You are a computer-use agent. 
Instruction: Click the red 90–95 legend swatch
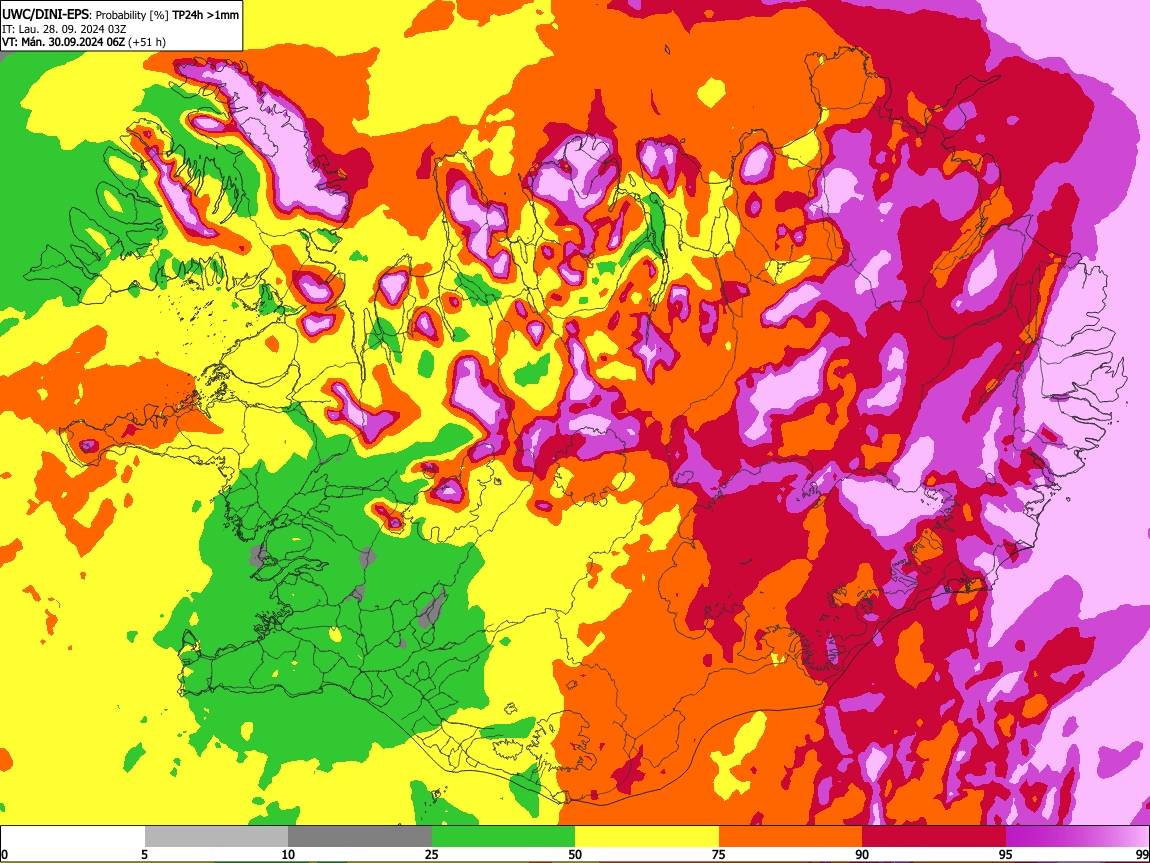click(934, 836)
